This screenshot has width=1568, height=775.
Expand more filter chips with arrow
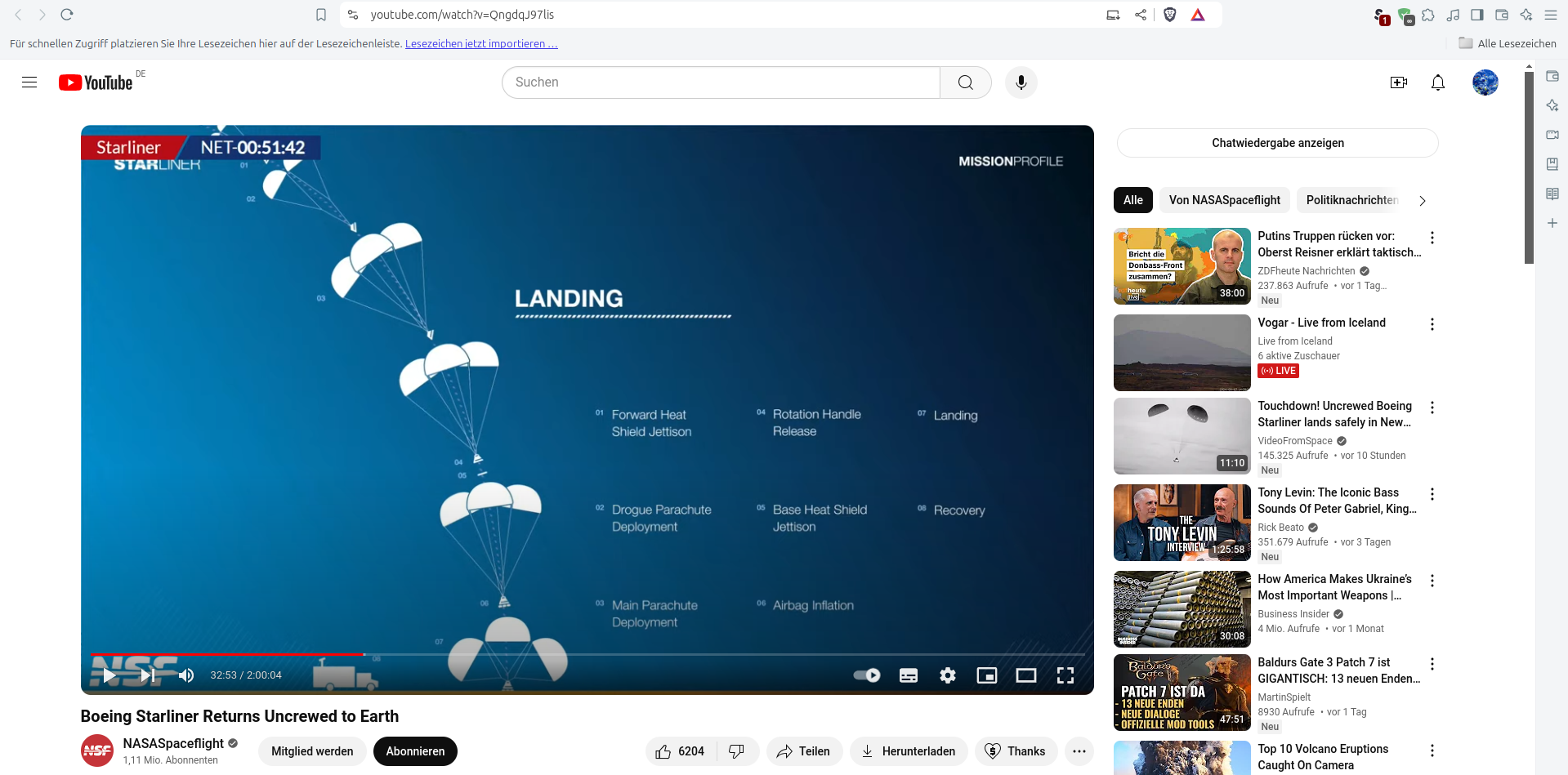click(x=1423, y=200)
